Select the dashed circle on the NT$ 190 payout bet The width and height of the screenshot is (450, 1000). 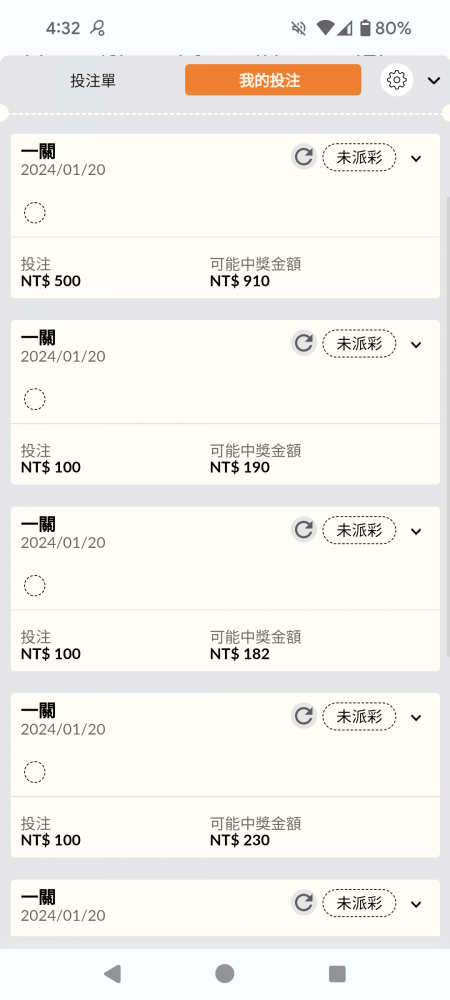click(34, 399)
